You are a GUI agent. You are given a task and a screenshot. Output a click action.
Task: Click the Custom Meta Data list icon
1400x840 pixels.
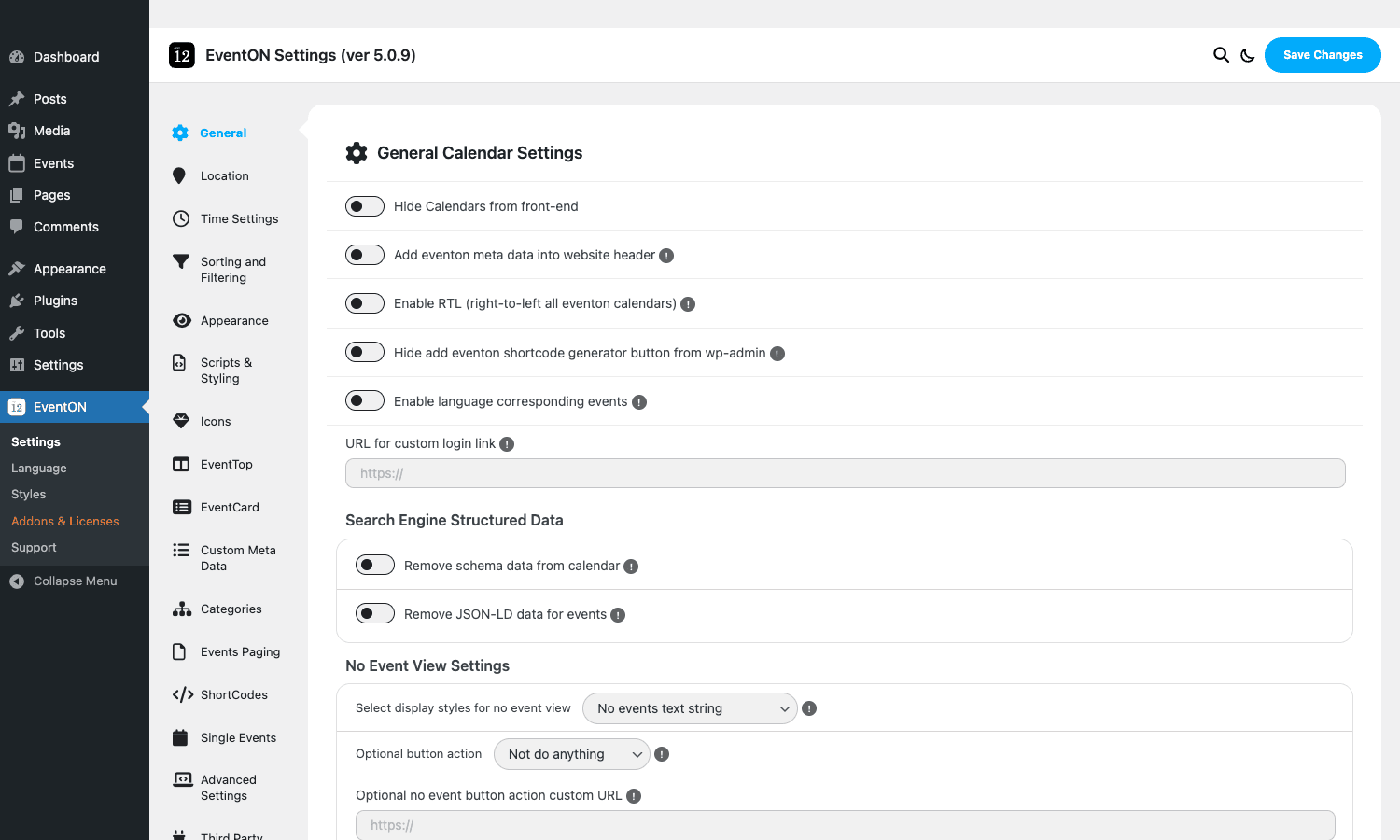181,550
